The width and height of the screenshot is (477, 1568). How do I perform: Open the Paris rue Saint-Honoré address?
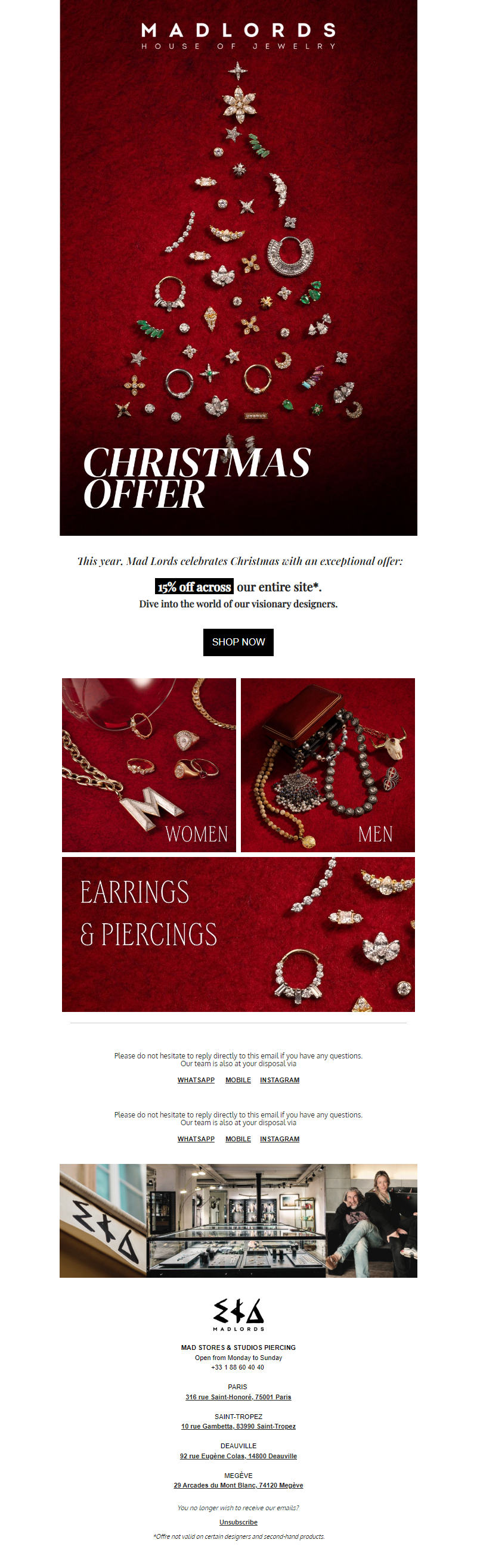(x=238, y=1397)
